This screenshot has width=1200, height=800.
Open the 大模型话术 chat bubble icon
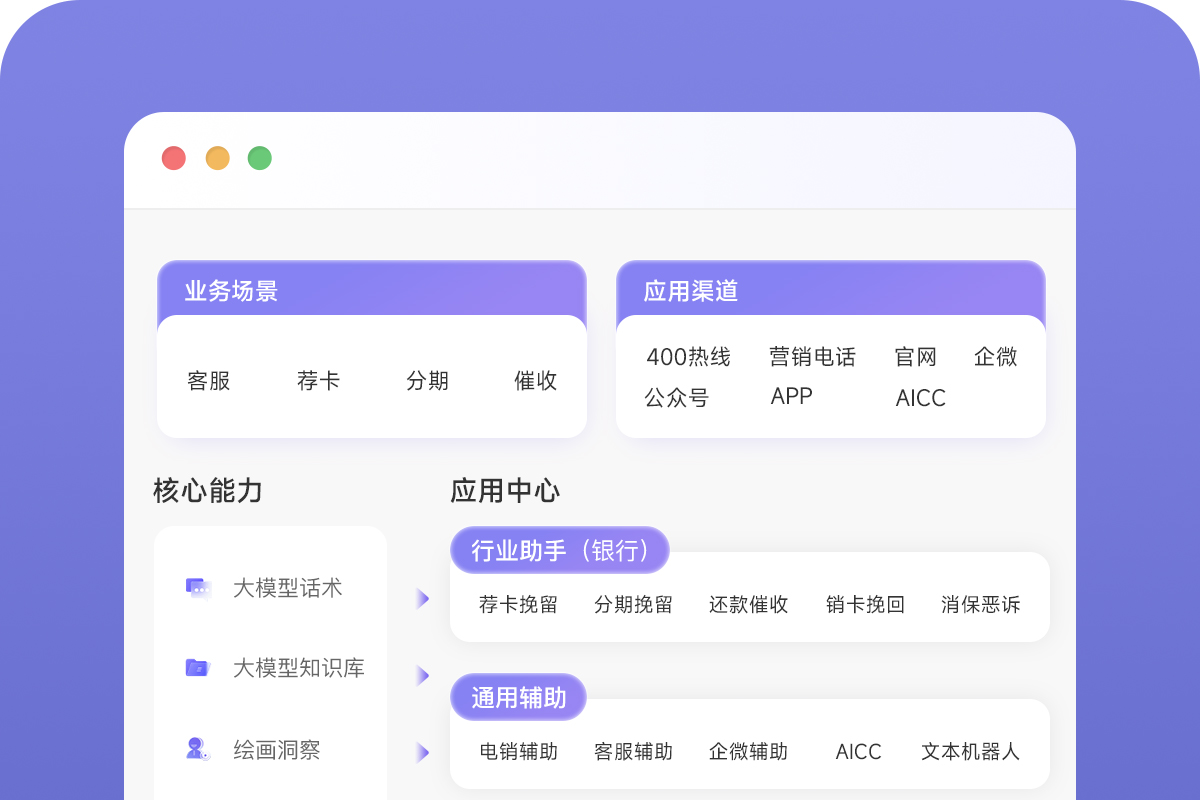point(197,588)
